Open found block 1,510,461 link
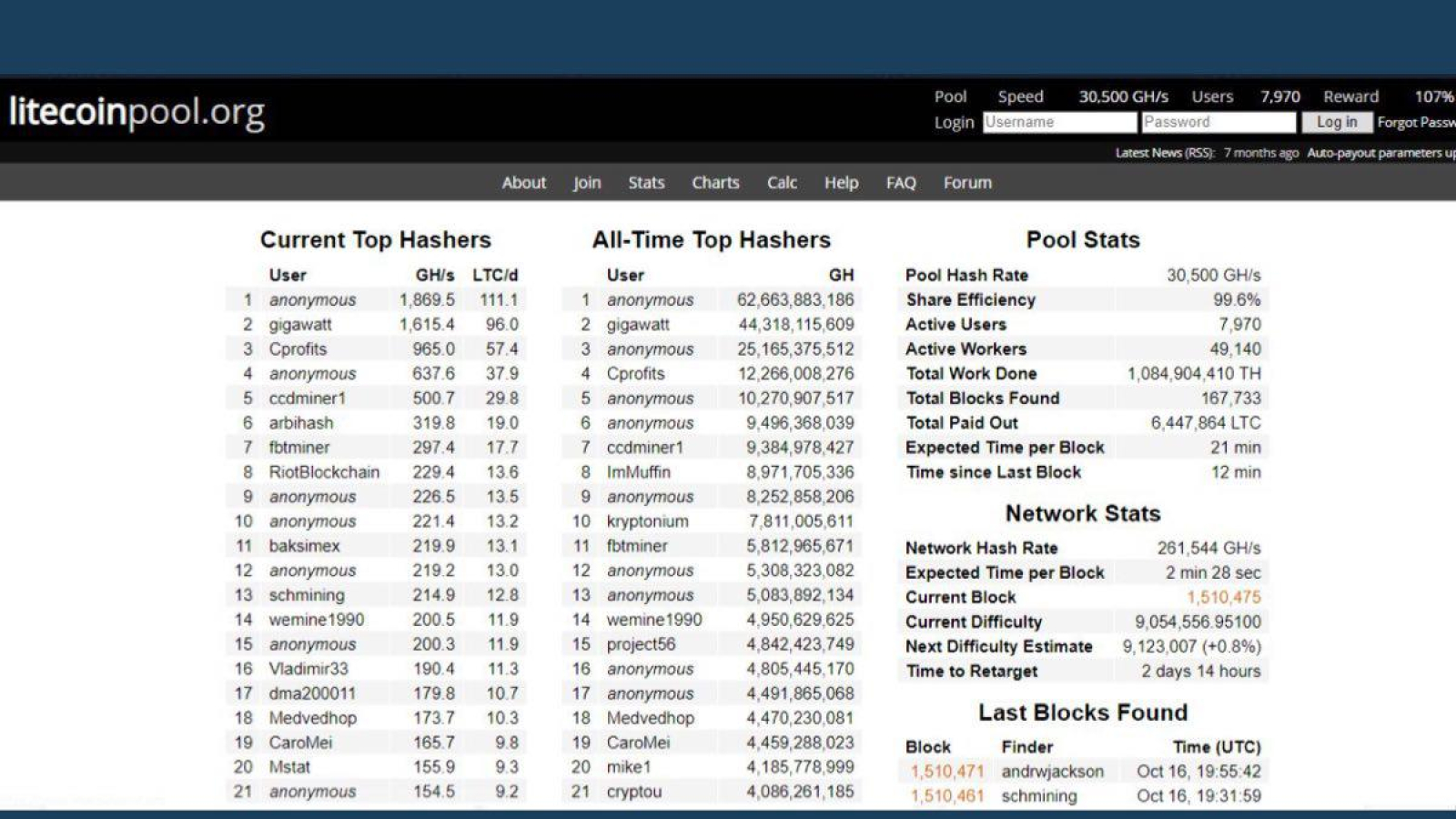 click(947, 796)
